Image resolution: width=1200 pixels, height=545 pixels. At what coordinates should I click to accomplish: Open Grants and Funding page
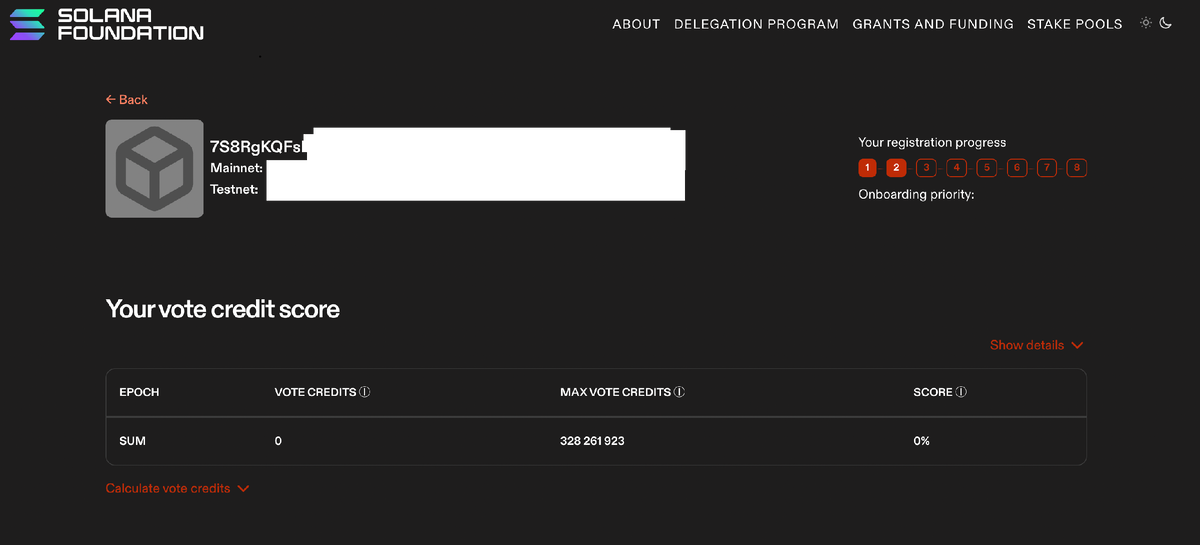[x=933, y=24]
